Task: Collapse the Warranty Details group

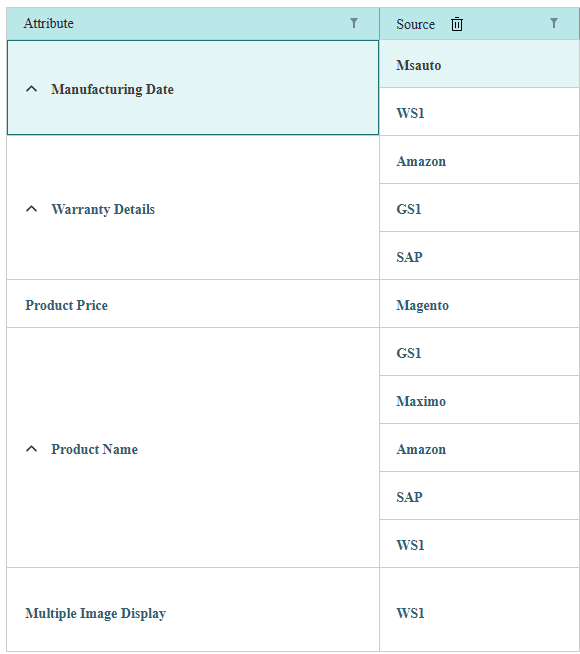Action: point(31,209)
